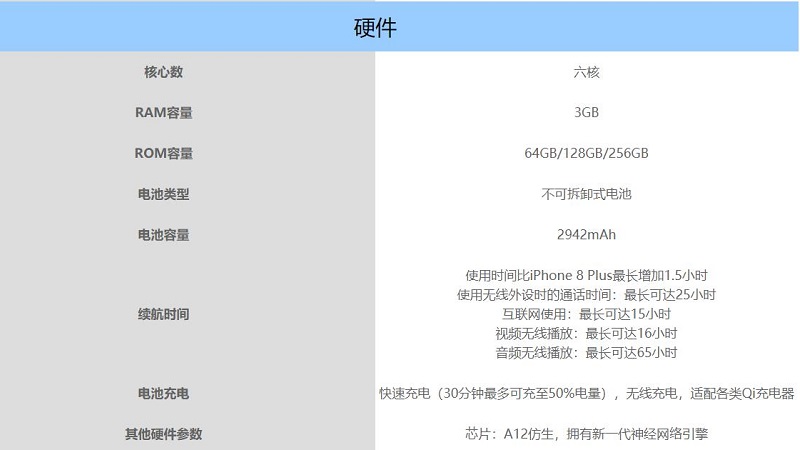Select the 电池类型 row label
This screenshot has width=800, height=450.
coord(163,195)
